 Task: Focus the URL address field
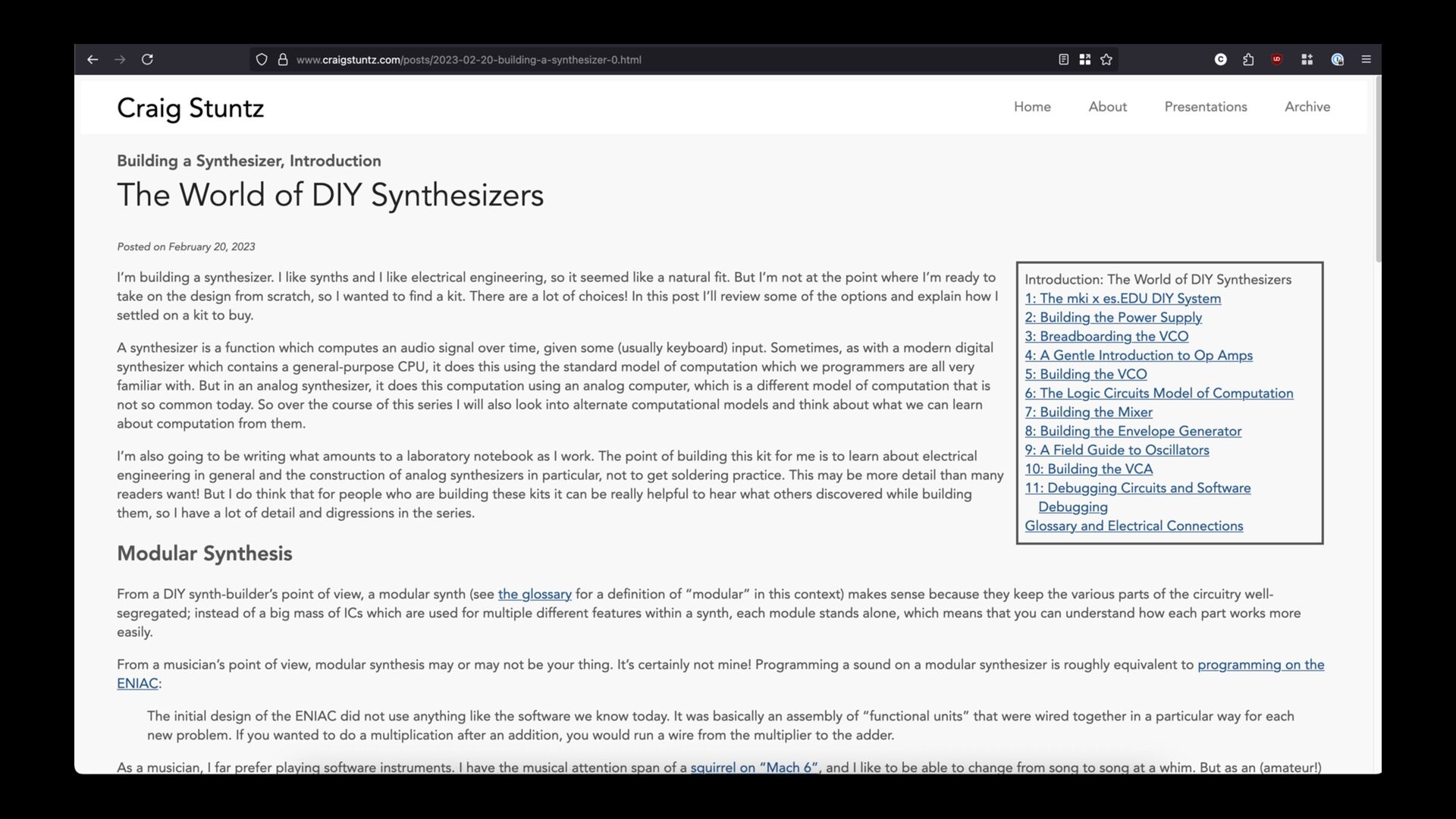[x=607, y=59]
